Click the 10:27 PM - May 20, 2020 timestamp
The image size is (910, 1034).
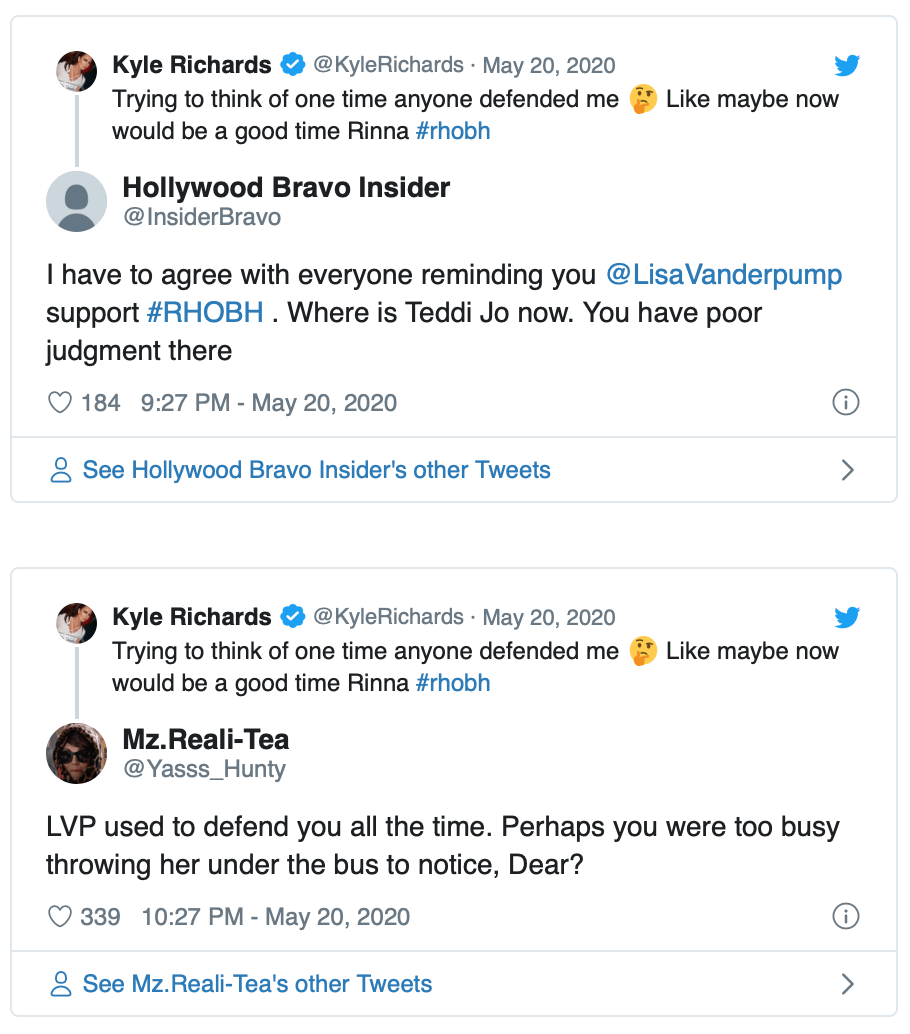(x=276, y=916)
